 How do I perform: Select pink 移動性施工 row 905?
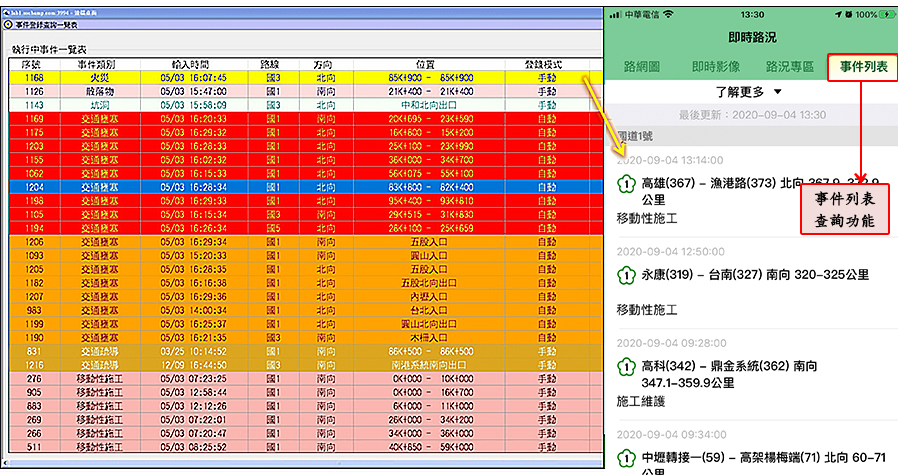(304, 393)
